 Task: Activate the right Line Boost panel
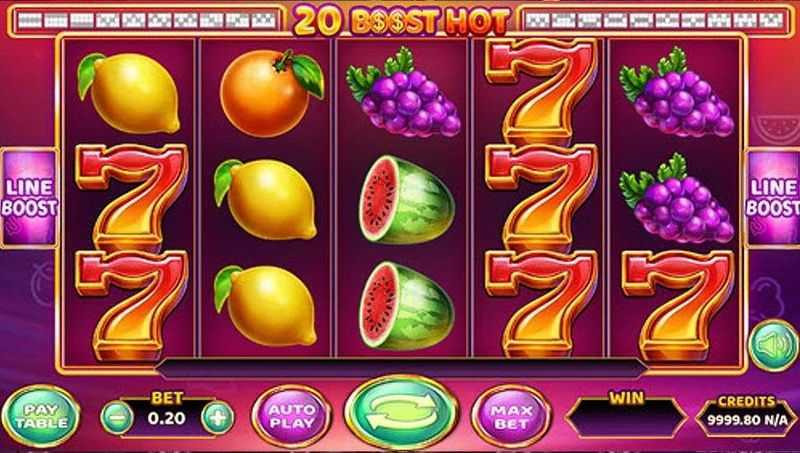tap(773, 198)
